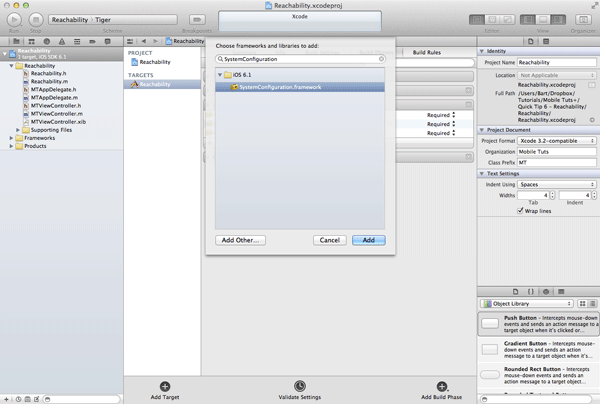This screenshot has width=600, height=404.
Task: Click the Run button in toolbar
Action: tap(14, 20)
